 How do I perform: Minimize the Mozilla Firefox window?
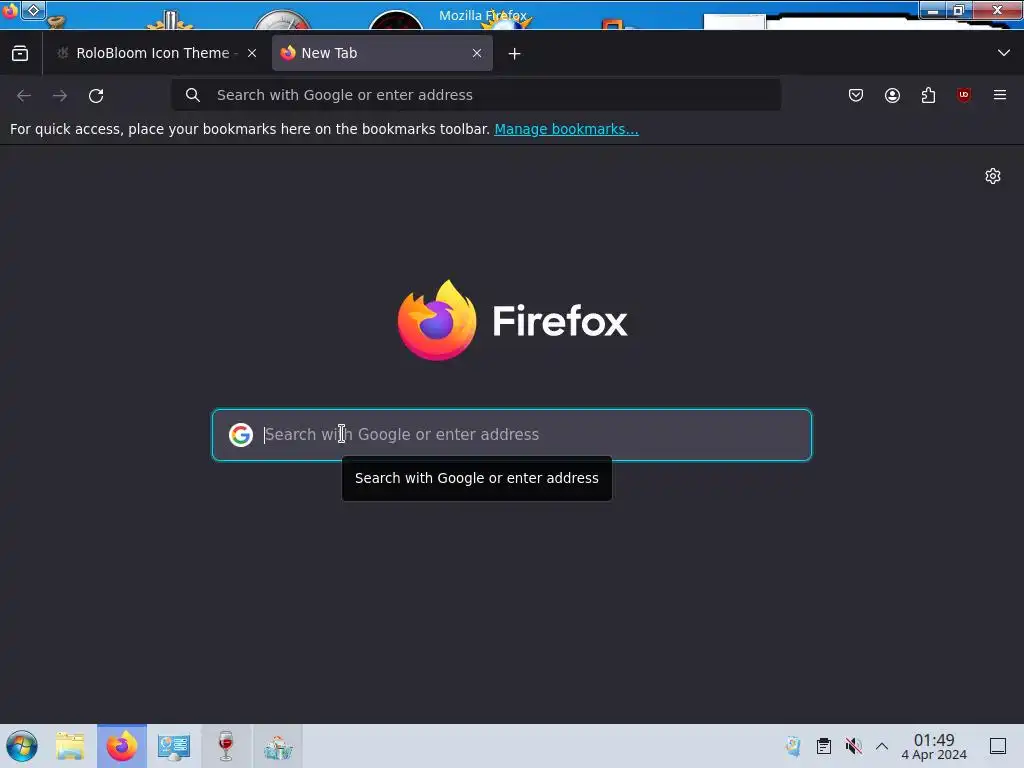click(933, 10)
